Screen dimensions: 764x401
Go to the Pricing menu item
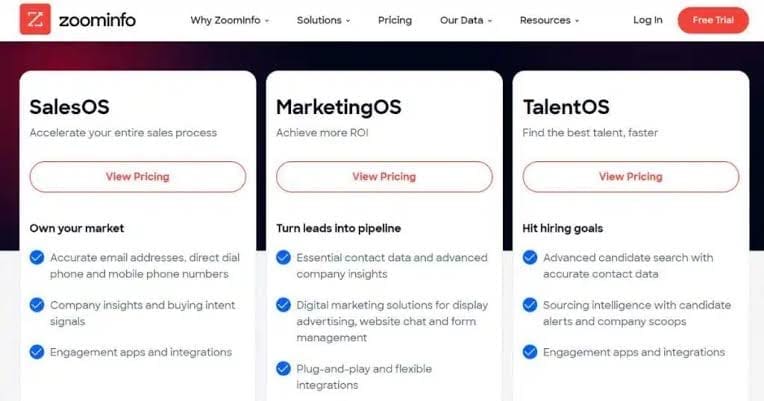395,20
